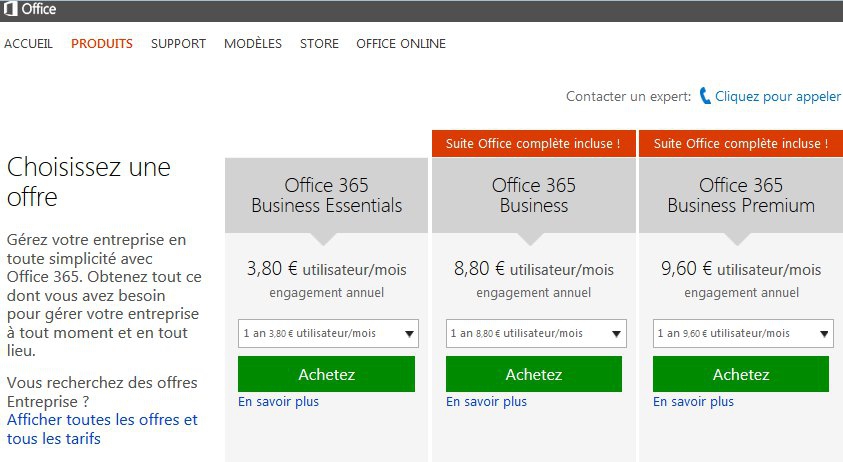
Task: Open 'En savoir plus' under Business Essentials
Action: click(x=278, y=402)
